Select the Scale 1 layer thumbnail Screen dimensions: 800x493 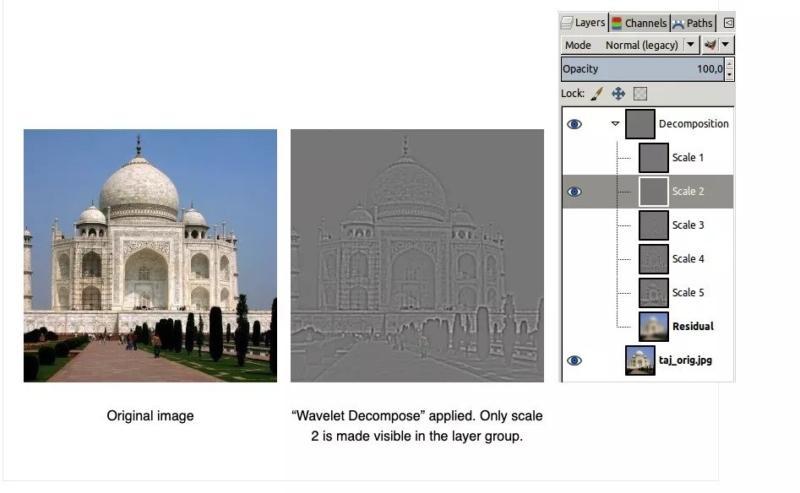[653, 158]
